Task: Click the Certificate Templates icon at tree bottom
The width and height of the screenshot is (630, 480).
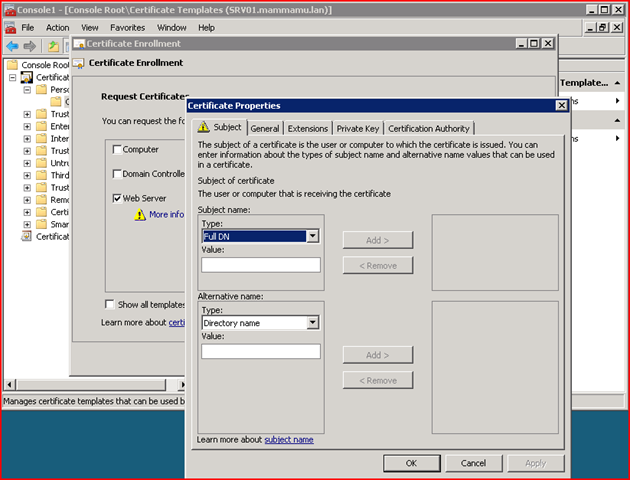Action: 27,237
